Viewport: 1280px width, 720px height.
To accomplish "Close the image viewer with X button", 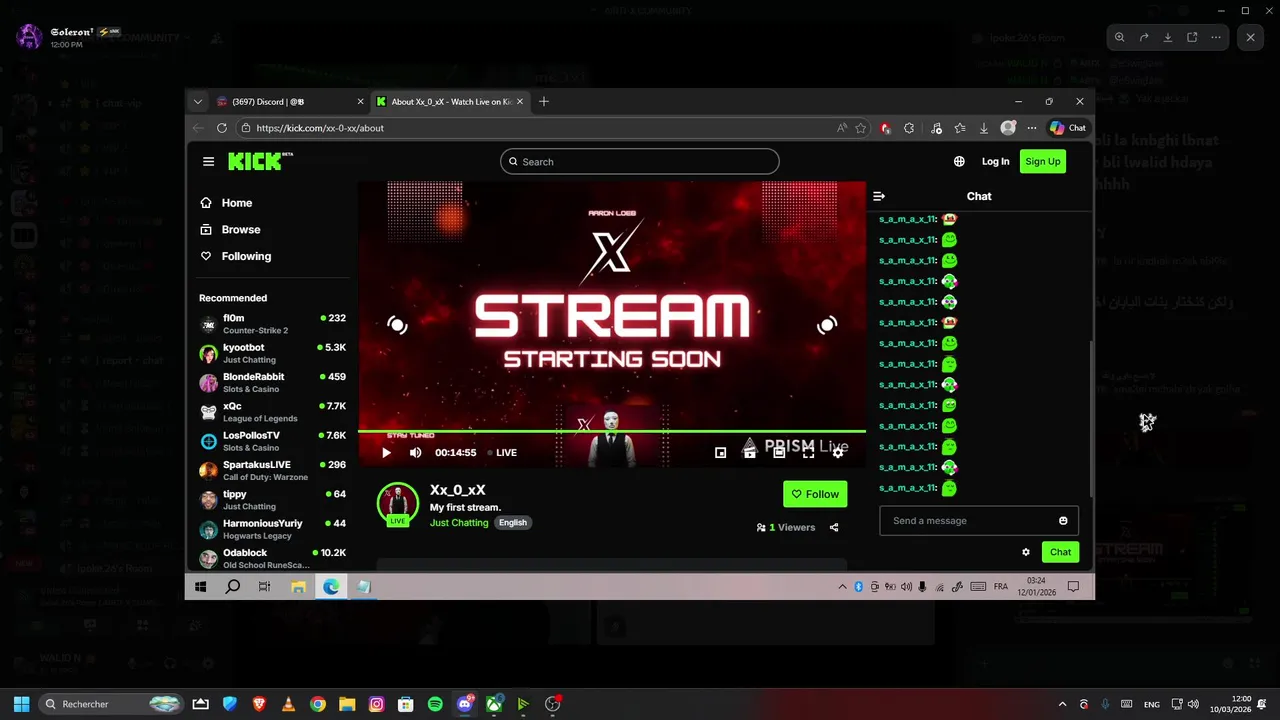I will tap(1250, 37).
